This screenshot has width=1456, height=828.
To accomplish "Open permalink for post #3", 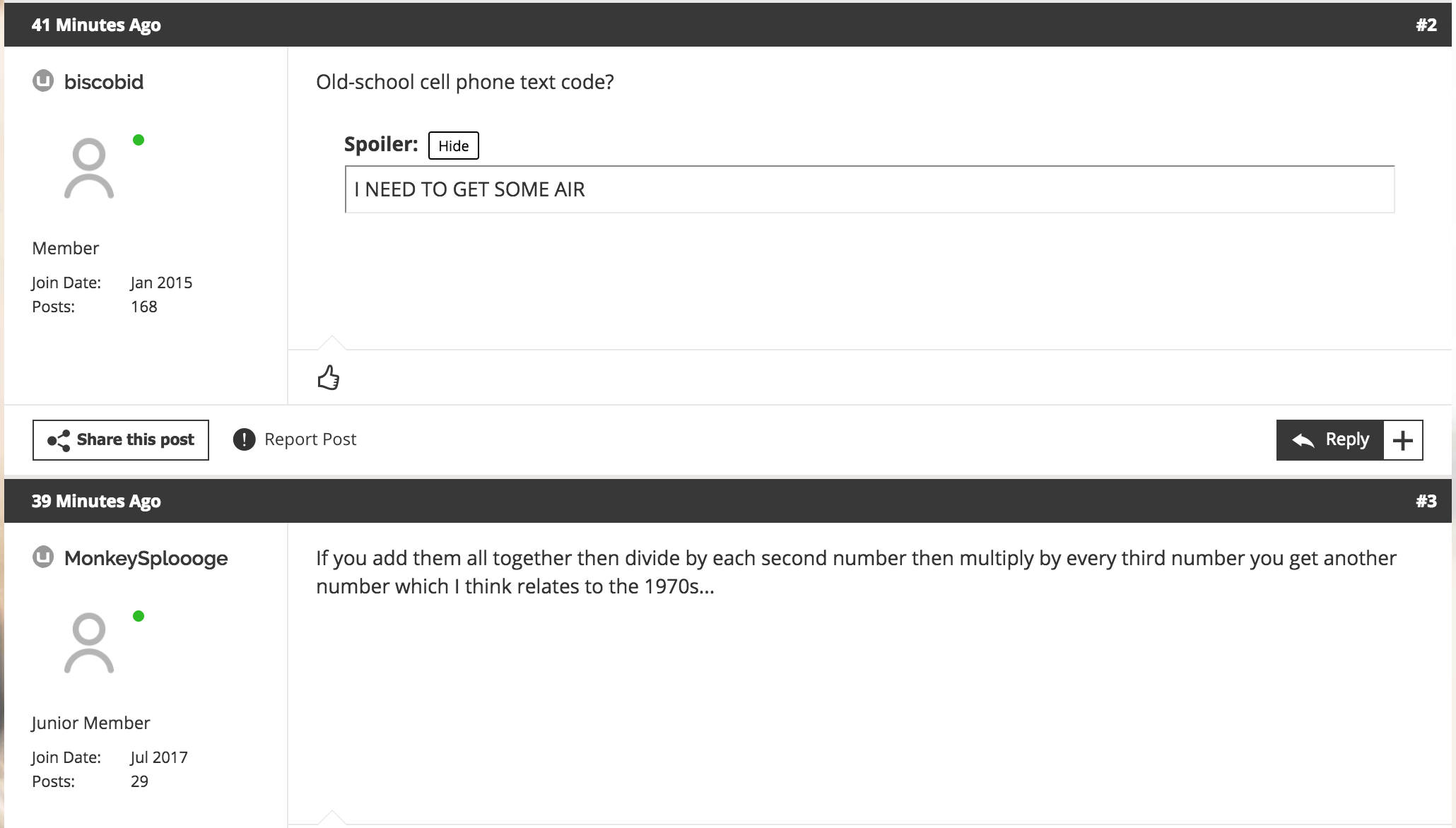I will click(1426, 501).
